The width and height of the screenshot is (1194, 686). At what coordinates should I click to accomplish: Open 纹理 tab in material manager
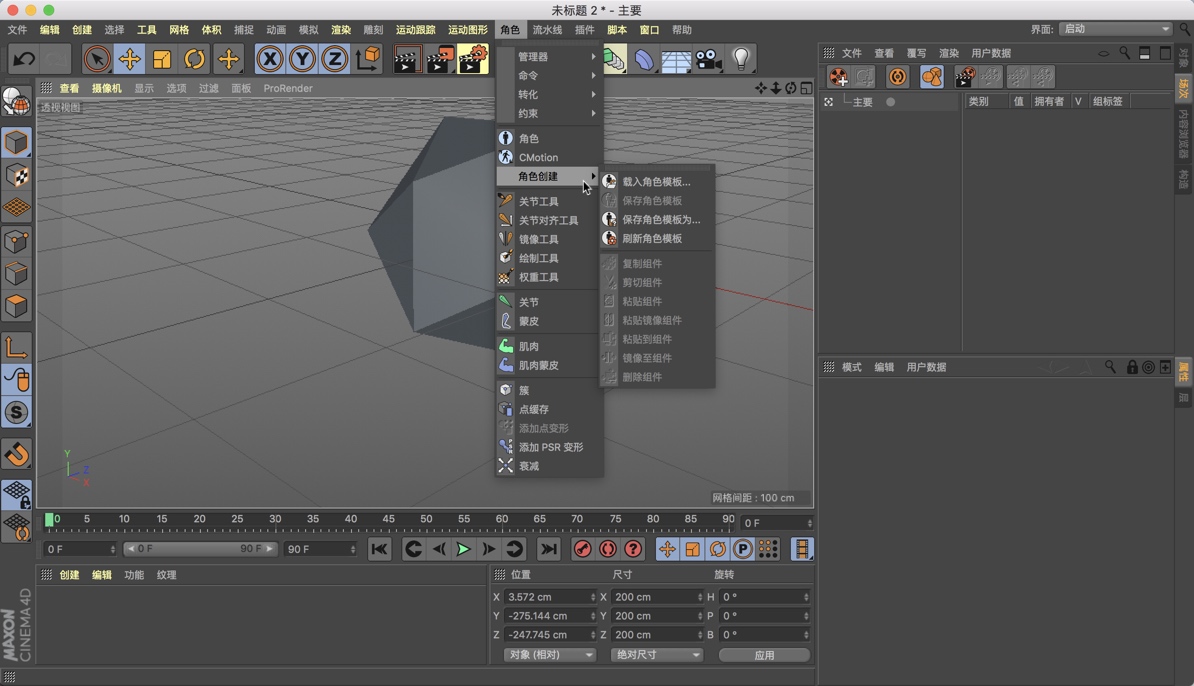pyautogui.click(x=167, y=575)
